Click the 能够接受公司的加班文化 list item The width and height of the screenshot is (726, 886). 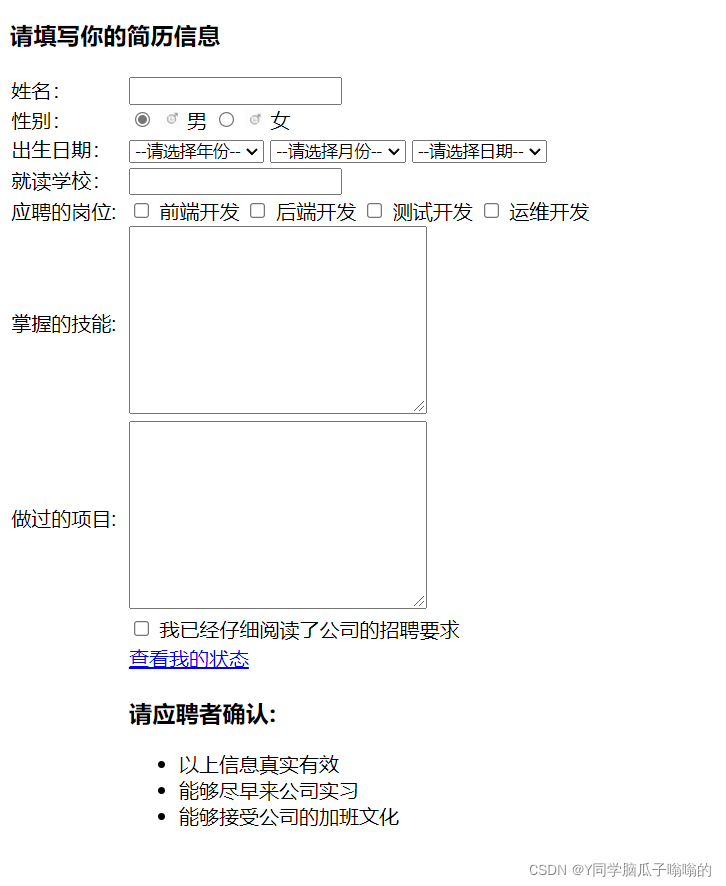click(289, 817)
